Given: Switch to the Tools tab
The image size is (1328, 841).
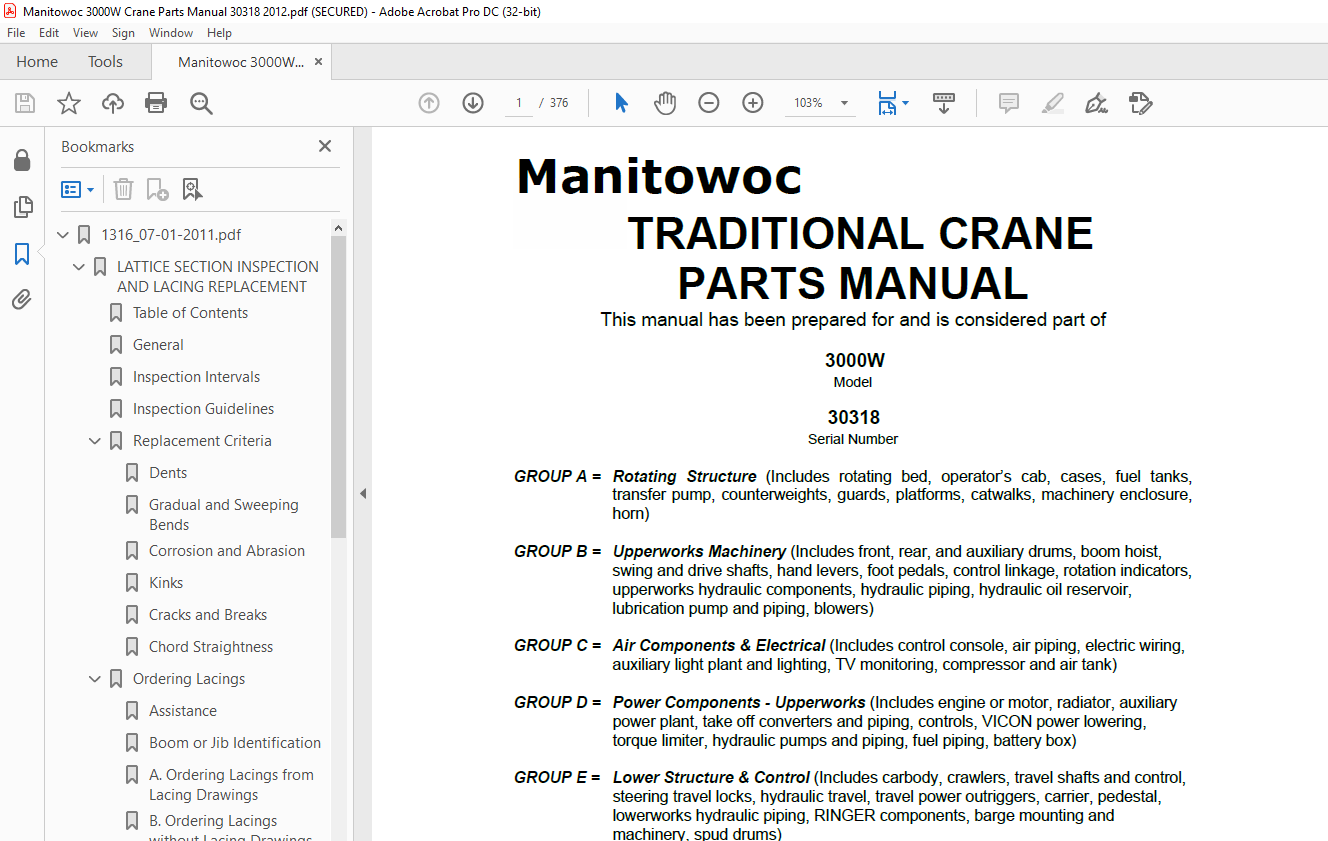Looking at the screenshot, I should tap(105, 62).
